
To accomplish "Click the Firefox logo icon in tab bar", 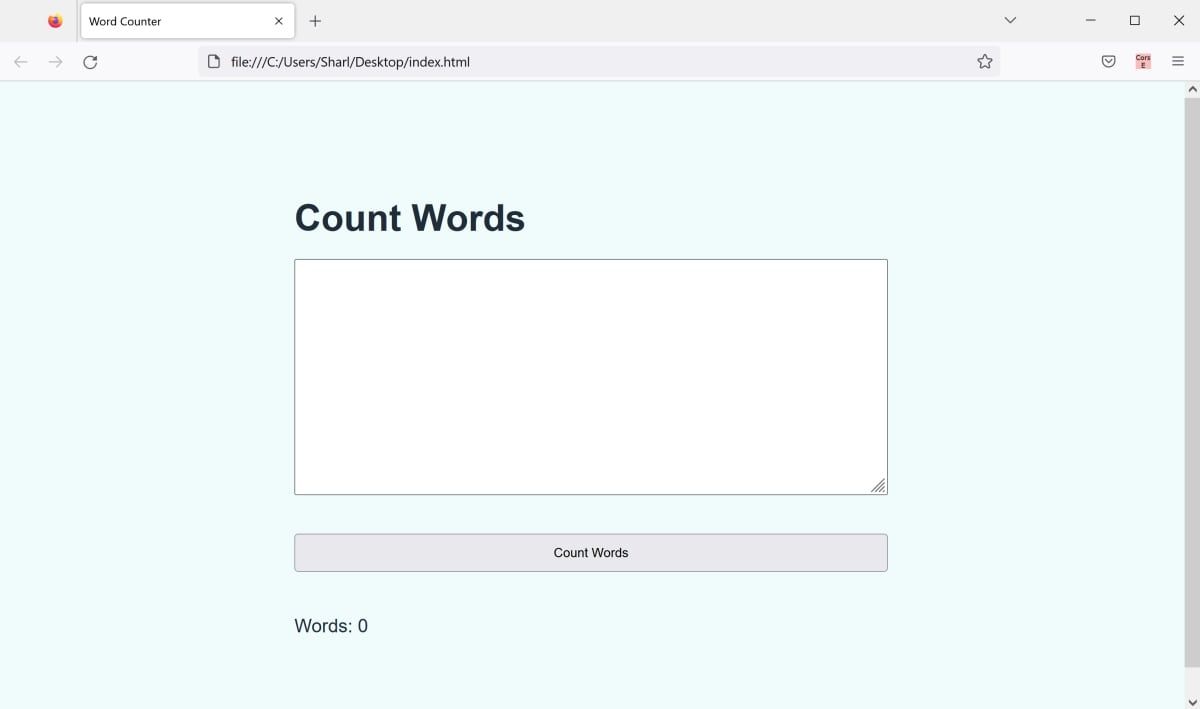I will point(55,21).
